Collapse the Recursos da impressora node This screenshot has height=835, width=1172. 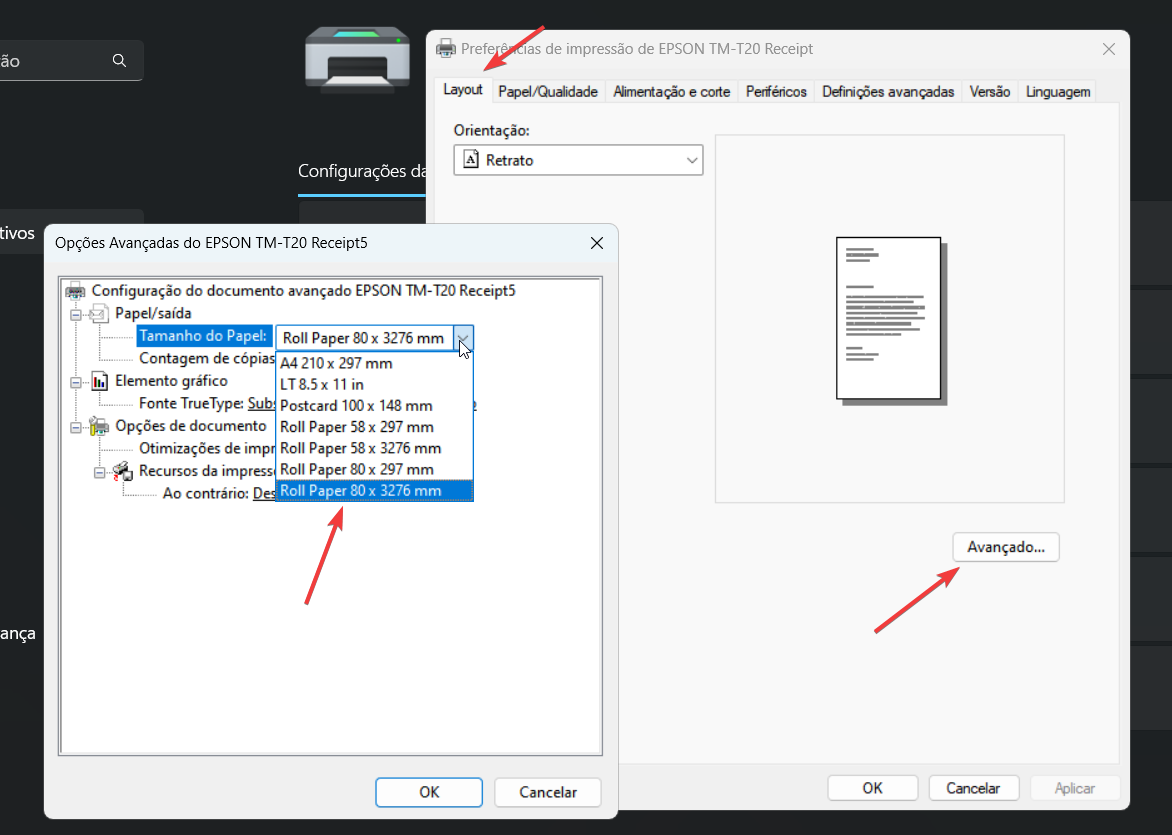coord(99,472)
